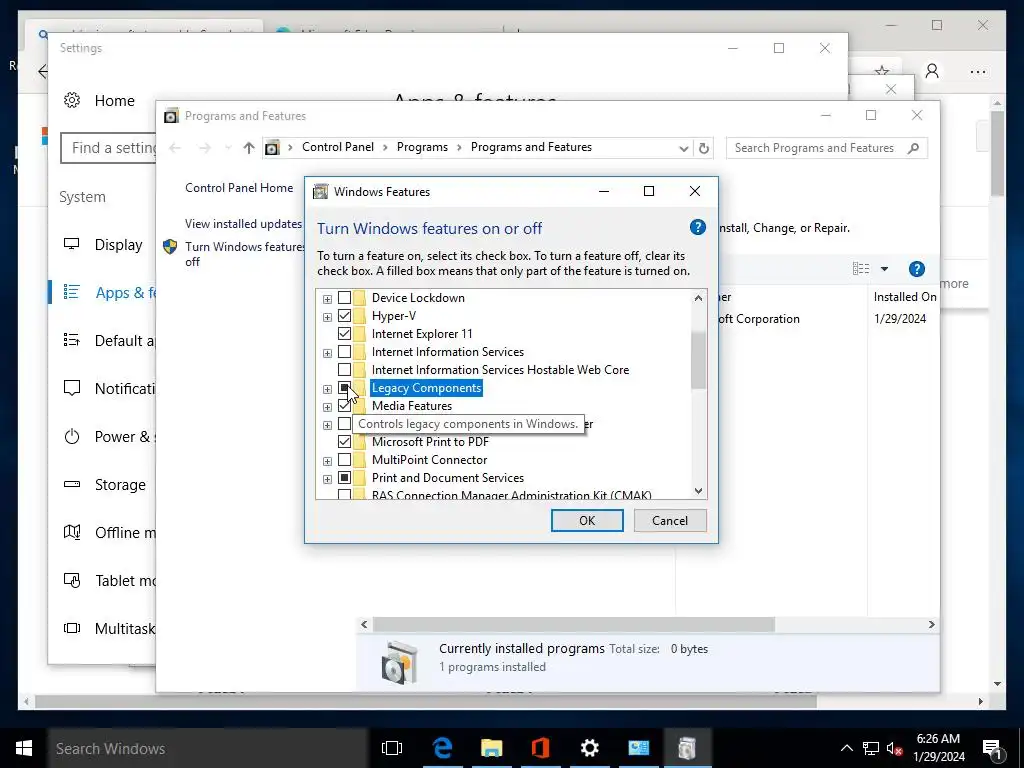Open the view options dropdown arrow
Viewport: 1024px width, 768px height.
[884, 269]
